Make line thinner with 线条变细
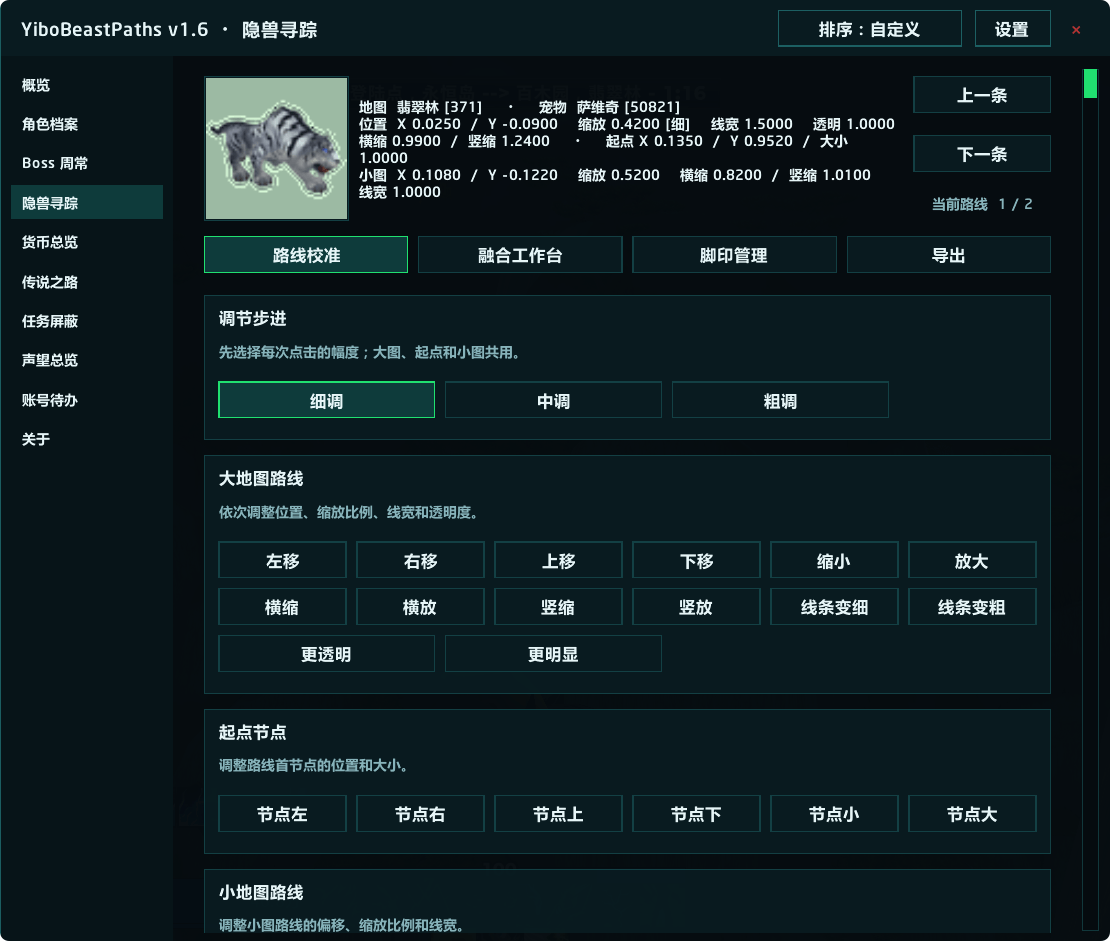The height and width of the screenshot is (941, 1110). click(834, 607)
